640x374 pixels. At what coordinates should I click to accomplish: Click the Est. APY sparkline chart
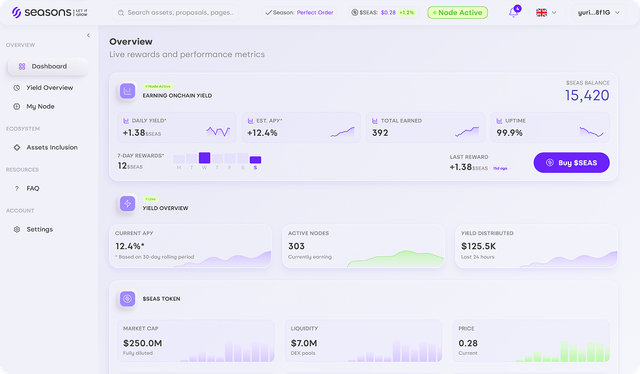(342, 131)
